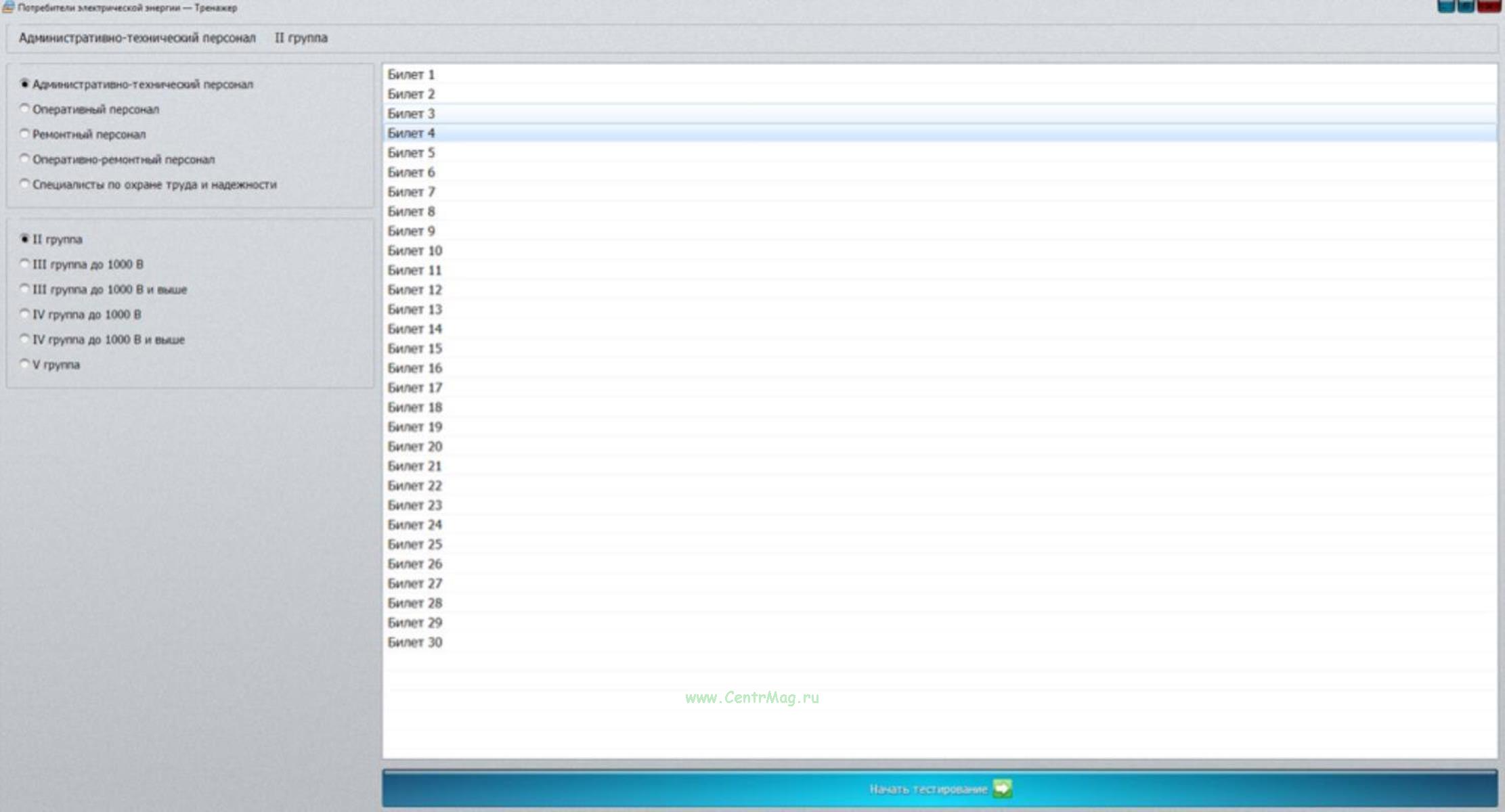
Task: Choose III группа до 1000 В
Action: (x=25, y=264)
